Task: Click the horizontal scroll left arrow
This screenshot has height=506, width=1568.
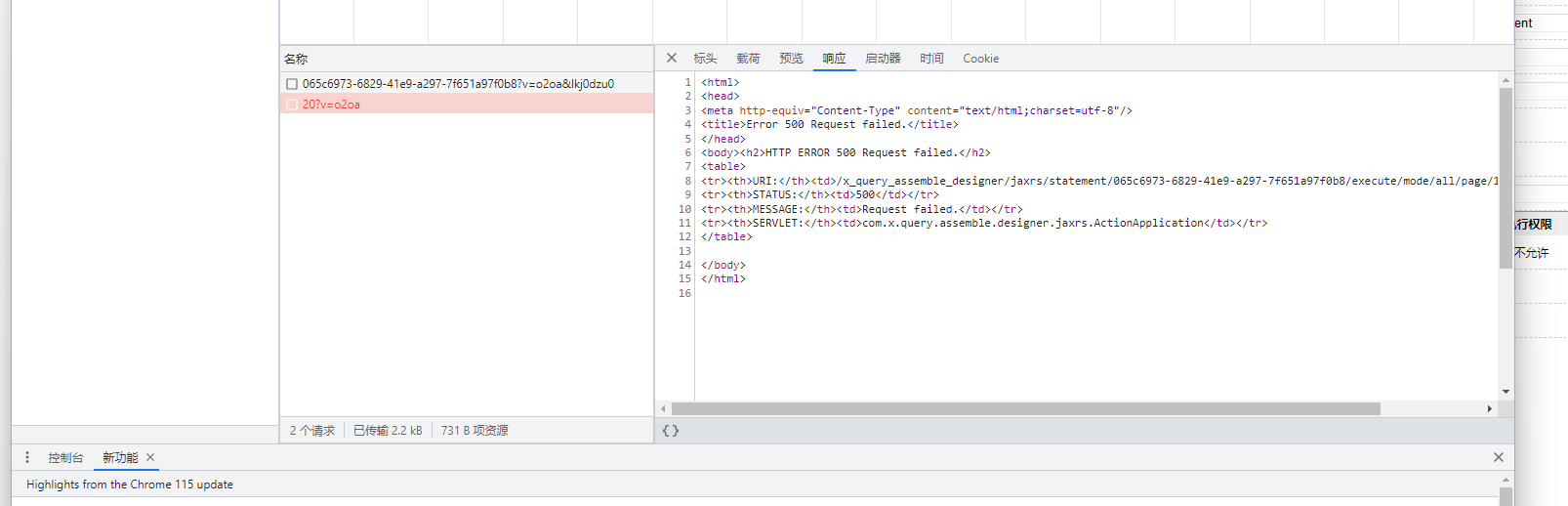Action: [664, 409]
